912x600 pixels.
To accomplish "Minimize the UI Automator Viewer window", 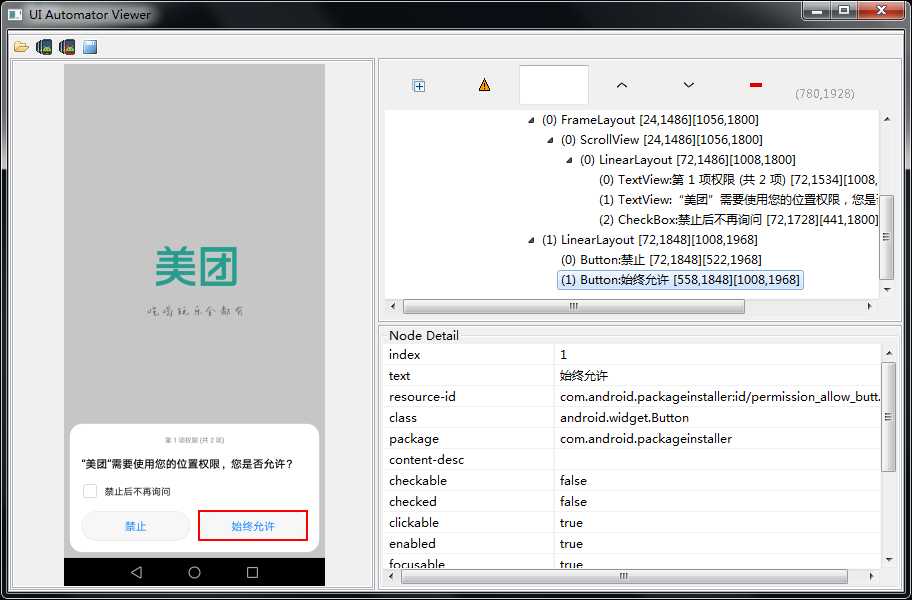I will 817,10.
